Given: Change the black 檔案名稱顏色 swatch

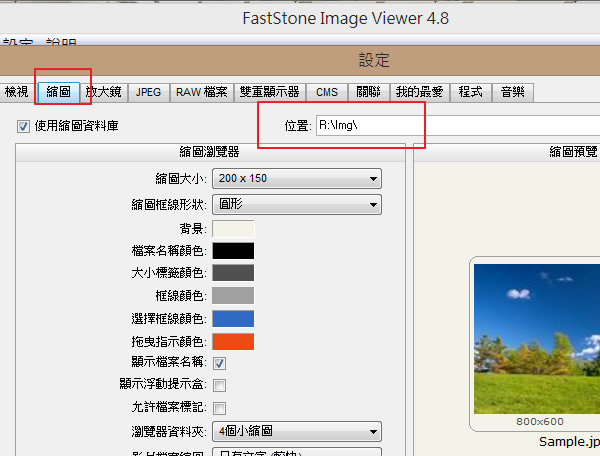Looking at the screenshot, I should pos(233,251).
